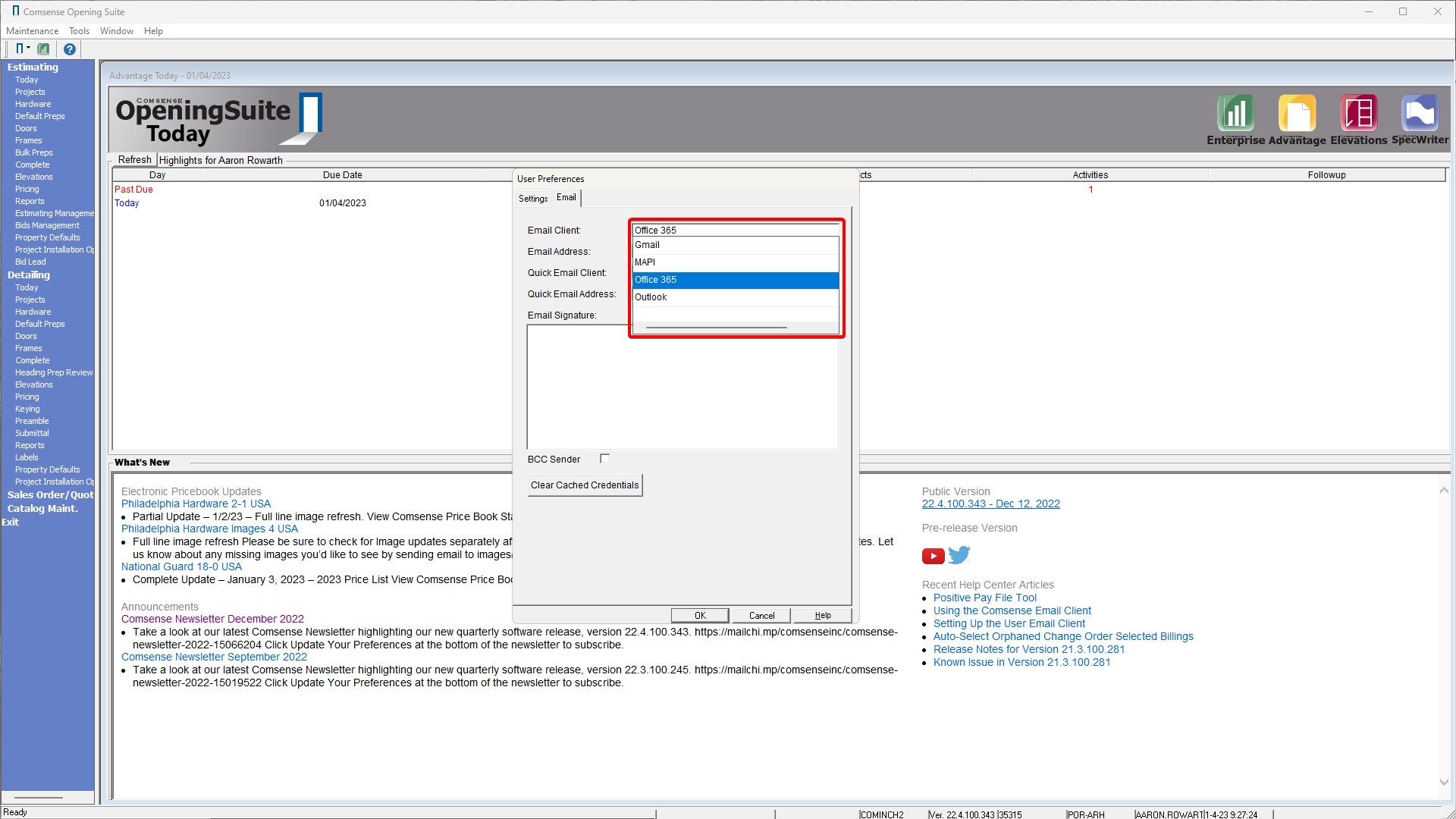Select Keying under Detailing
Image resolution: width=1456 pixels, height=819 pixels.
tap(27, 409)
